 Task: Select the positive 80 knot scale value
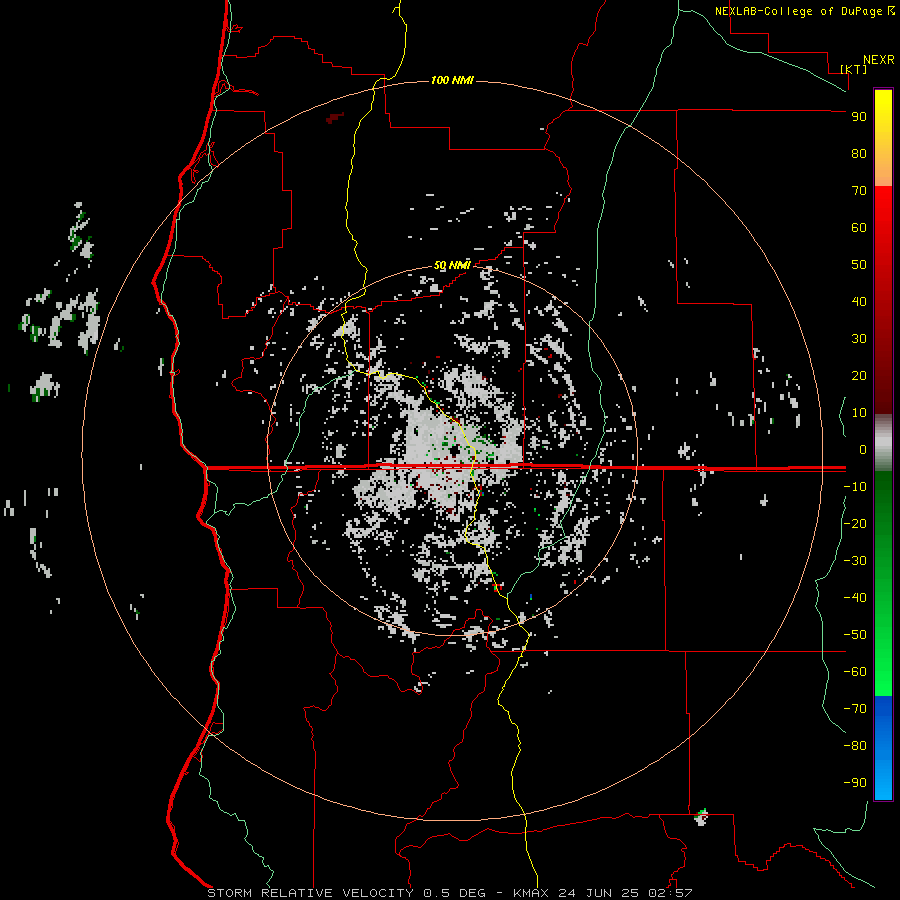coord(859,153)
